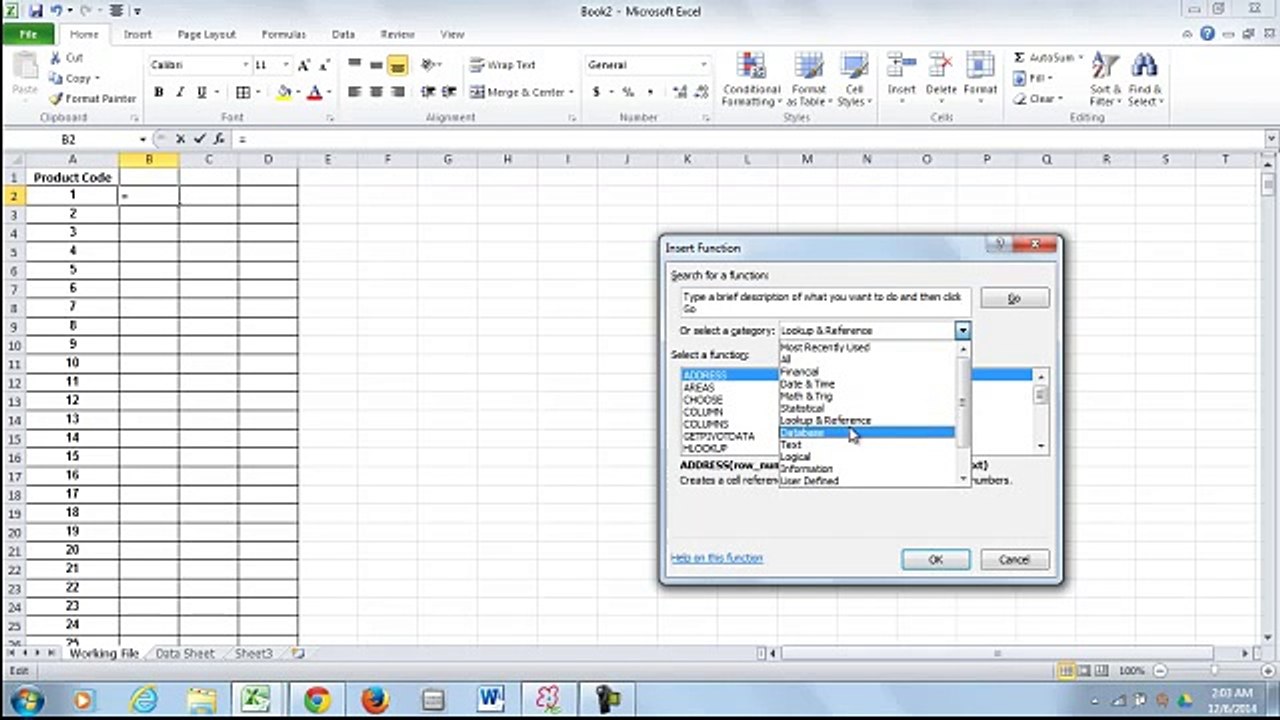This screenshot has width=1280, height=720.
Task: Click Cancel in Insert Function dialog
Action: pyautogui.click(x=1014, y=559)
